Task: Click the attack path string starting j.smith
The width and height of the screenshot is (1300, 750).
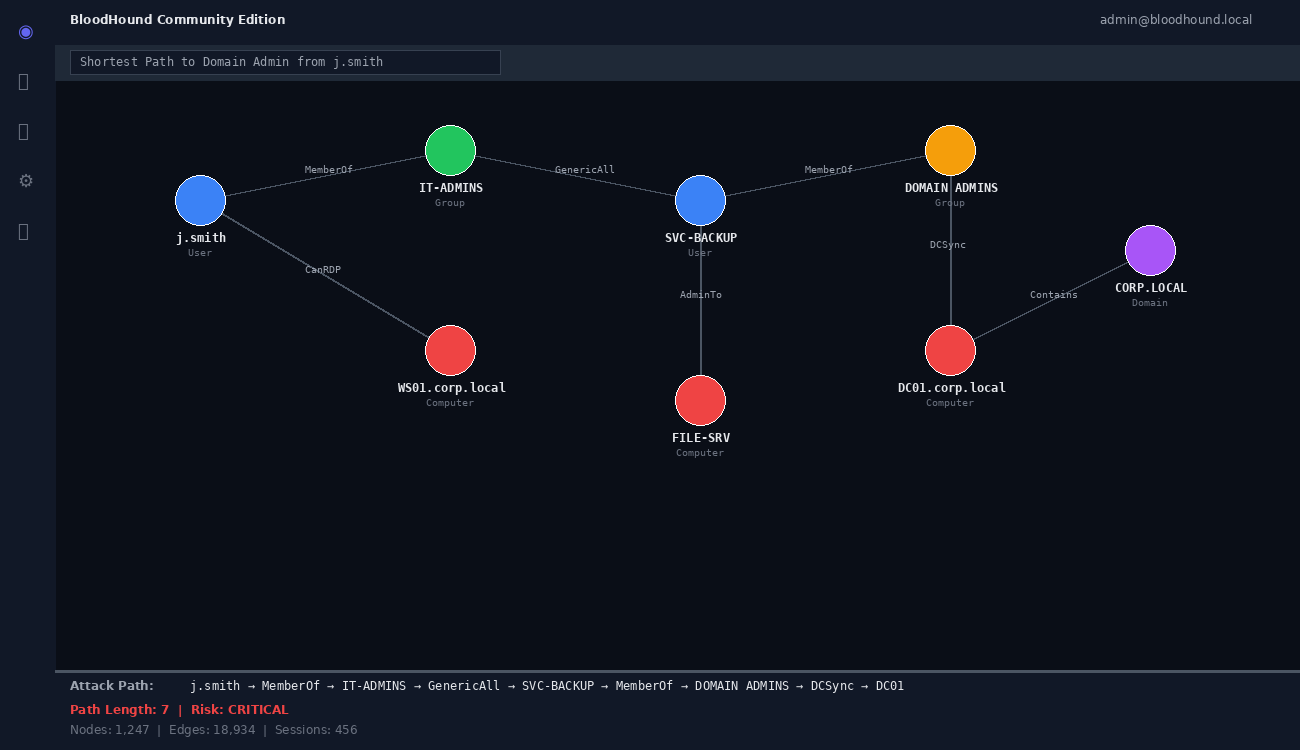Action: coord(547,686)
